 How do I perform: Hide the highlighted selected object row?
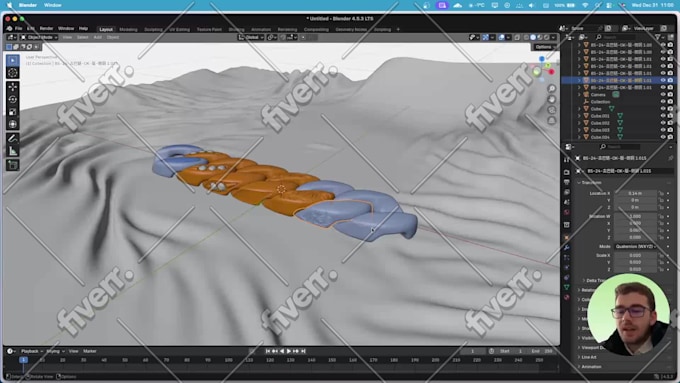663,80
